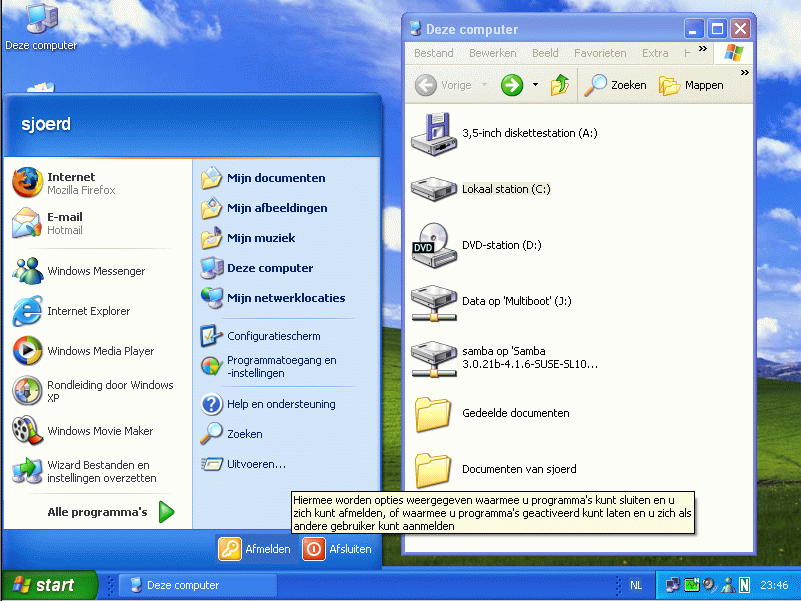Click the sjoerd user name header

tap(46, 124)
